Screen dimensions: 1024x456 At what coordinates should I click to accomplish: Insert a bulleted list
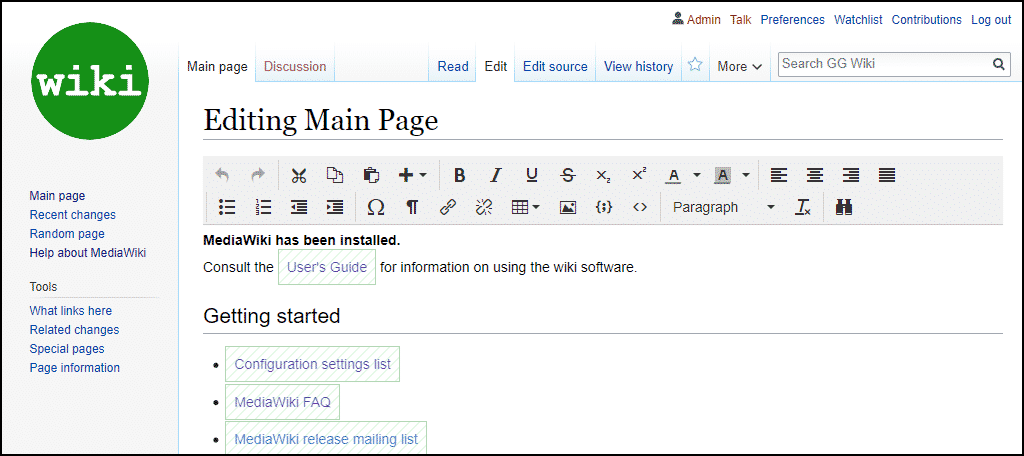point(227,207)
